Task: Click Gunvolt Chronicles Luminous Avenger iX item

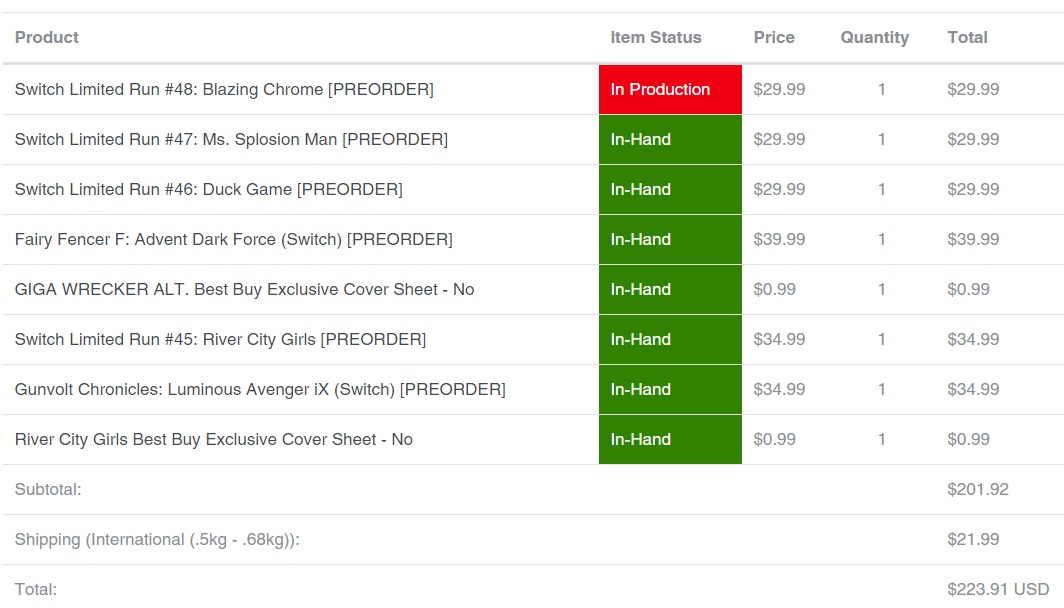Action: pyautogui.click(x=260, y=390)
